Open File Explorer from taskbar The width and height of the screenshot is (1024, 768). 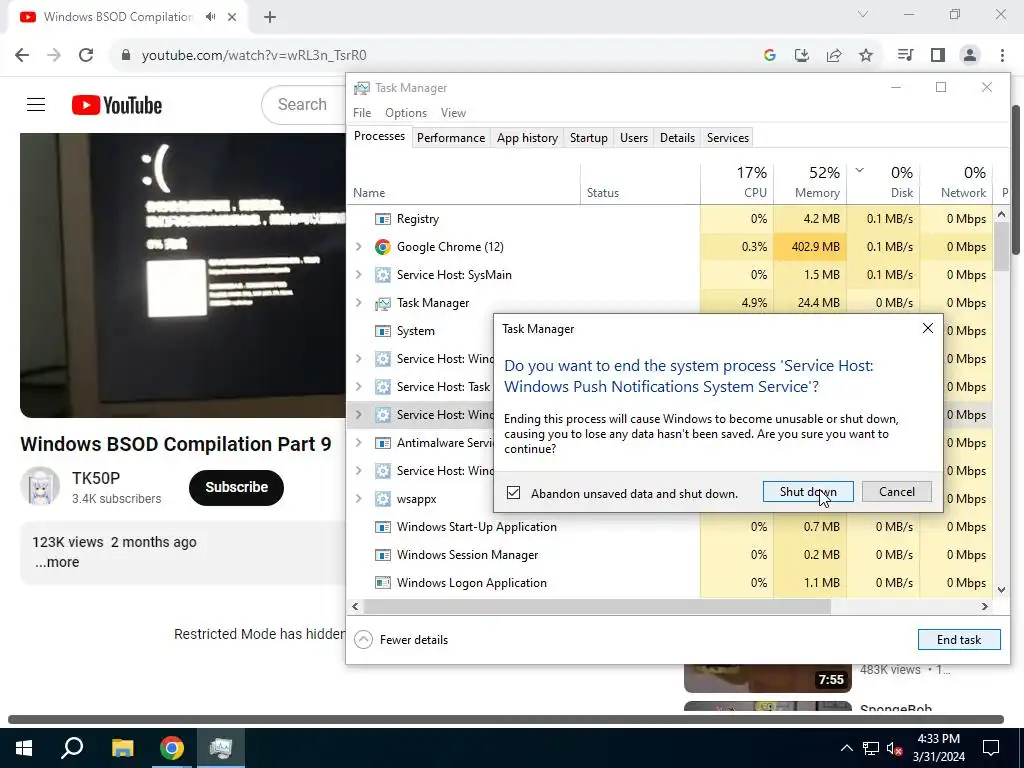[x=122, y=748]
